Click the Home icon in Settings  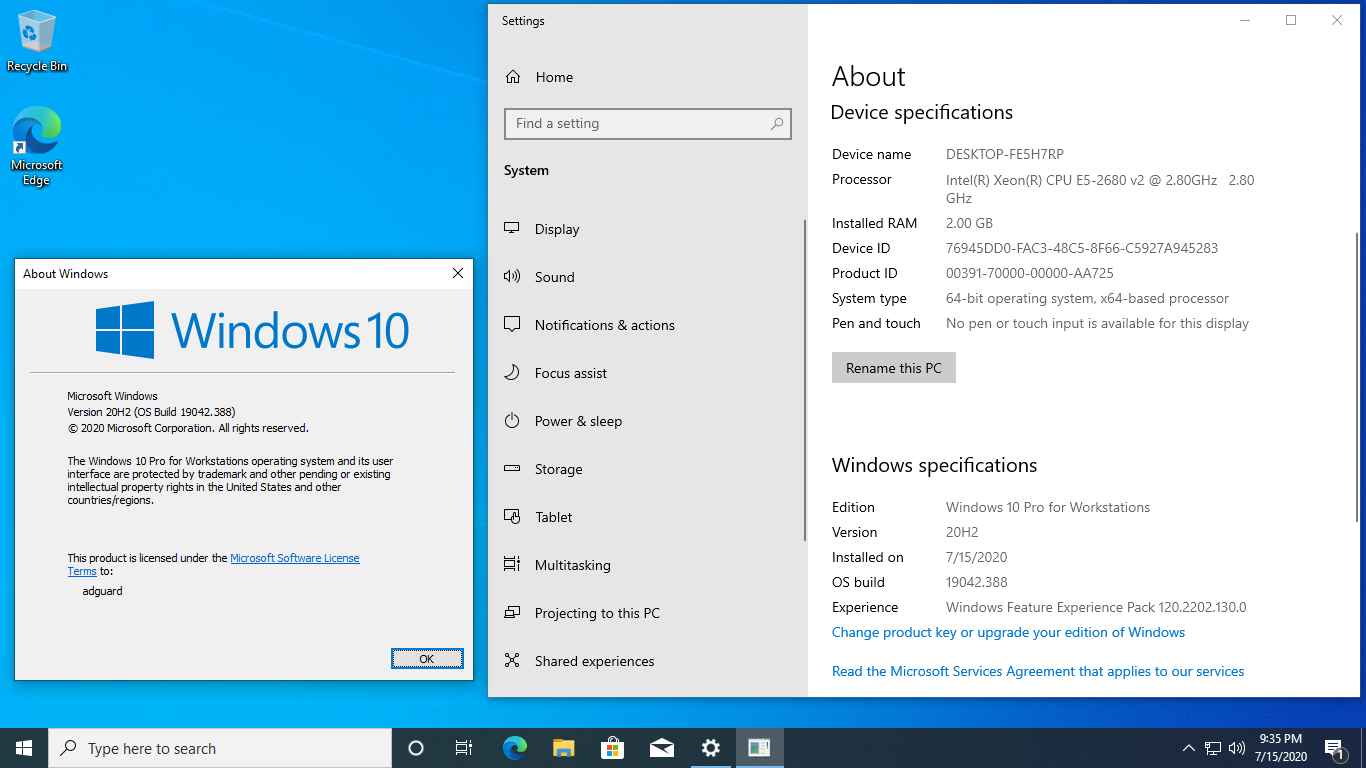pos(513,77)
